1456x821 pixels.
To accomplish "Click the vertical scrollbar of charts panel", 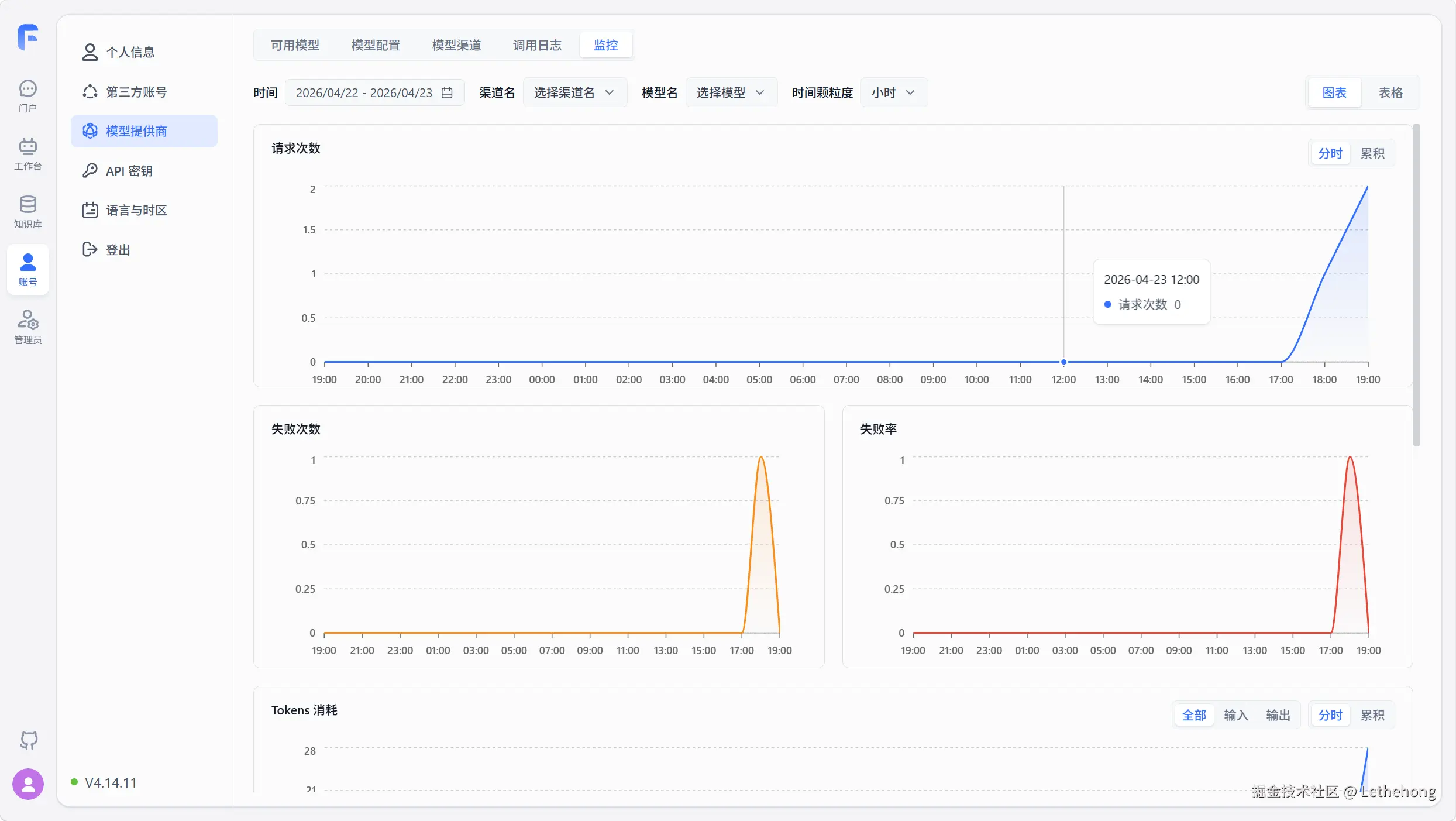I will coord(1416,285).
